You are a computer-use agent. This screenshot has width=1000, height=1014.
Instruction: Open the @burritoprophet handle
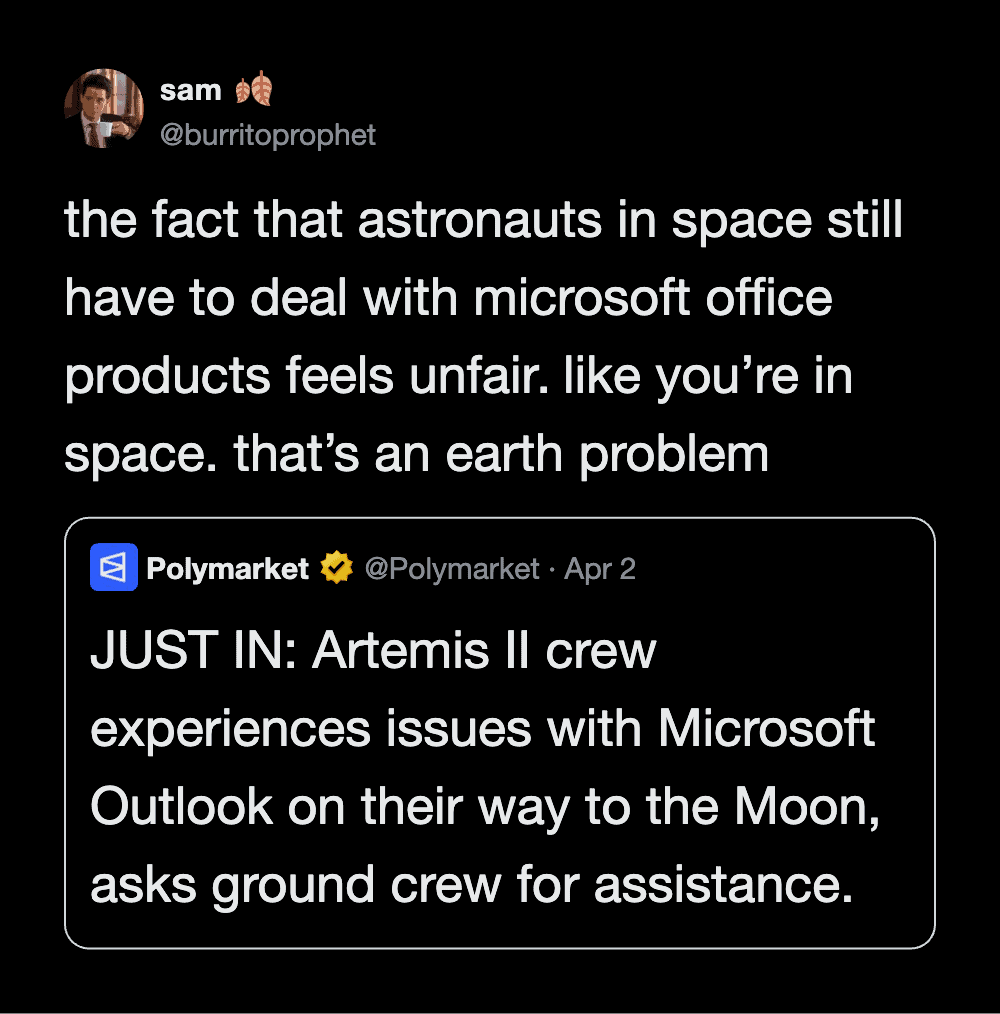268,135
